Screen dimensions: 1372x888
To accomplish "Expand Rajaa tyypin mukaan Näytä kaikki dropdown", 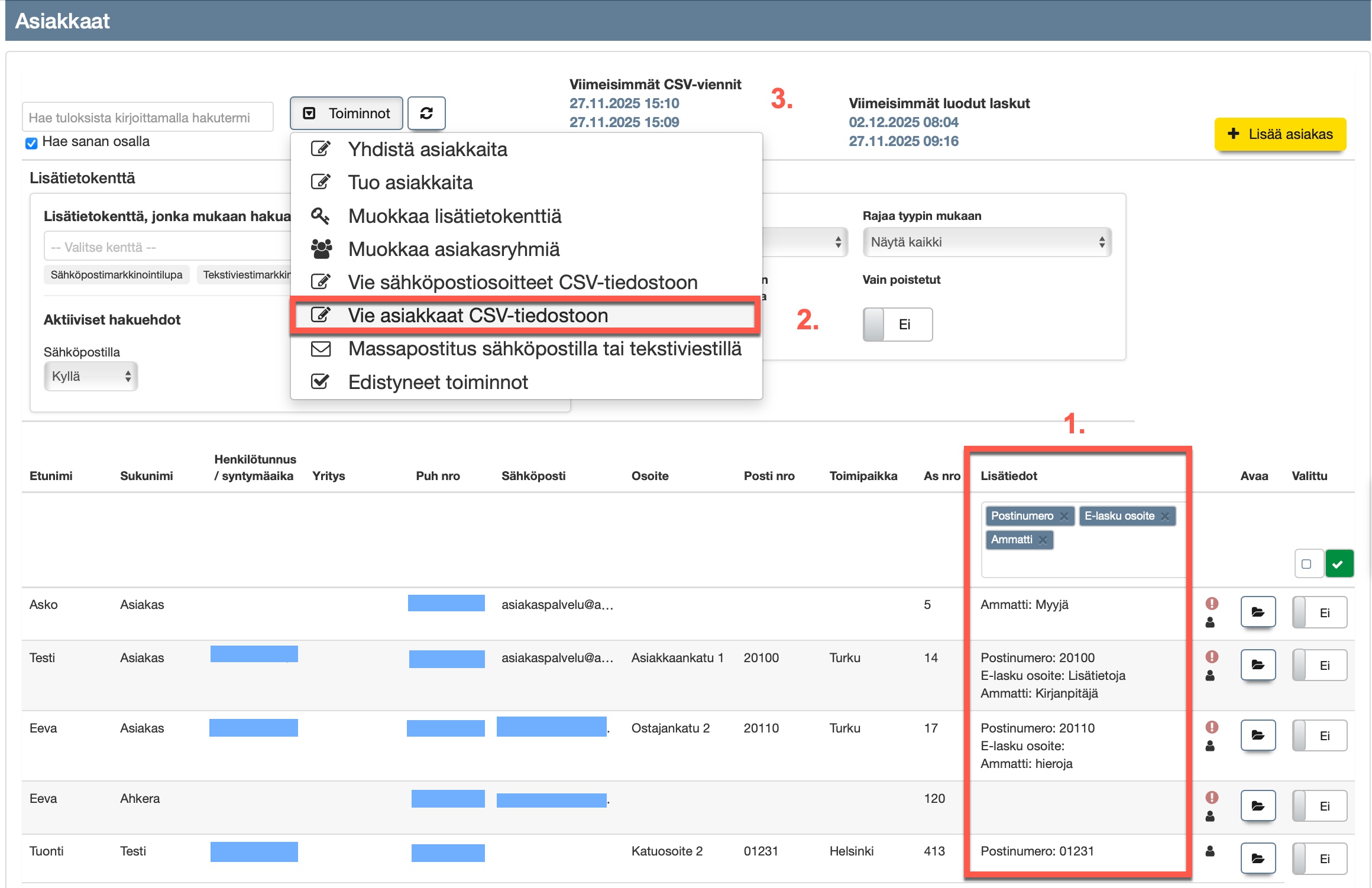I will click(x=986, y=242).
